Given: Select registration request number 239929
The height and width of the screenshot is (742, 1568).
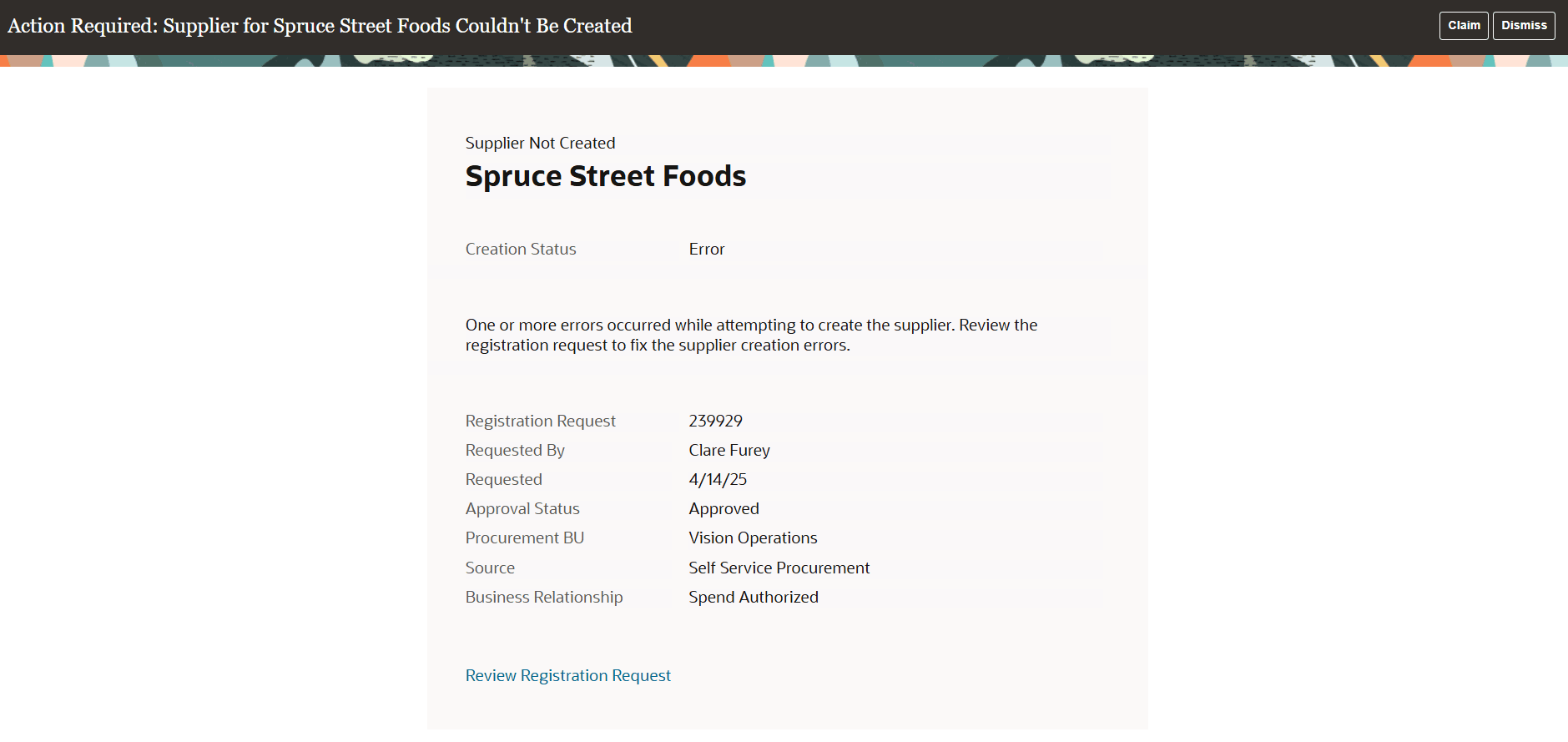Looking at the screenshot, I should click(x=715, y=421).
